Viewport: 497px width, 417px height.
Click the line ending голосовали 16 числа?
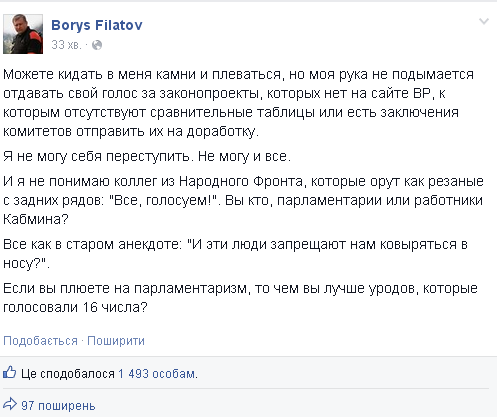click(x=75, y=307)
